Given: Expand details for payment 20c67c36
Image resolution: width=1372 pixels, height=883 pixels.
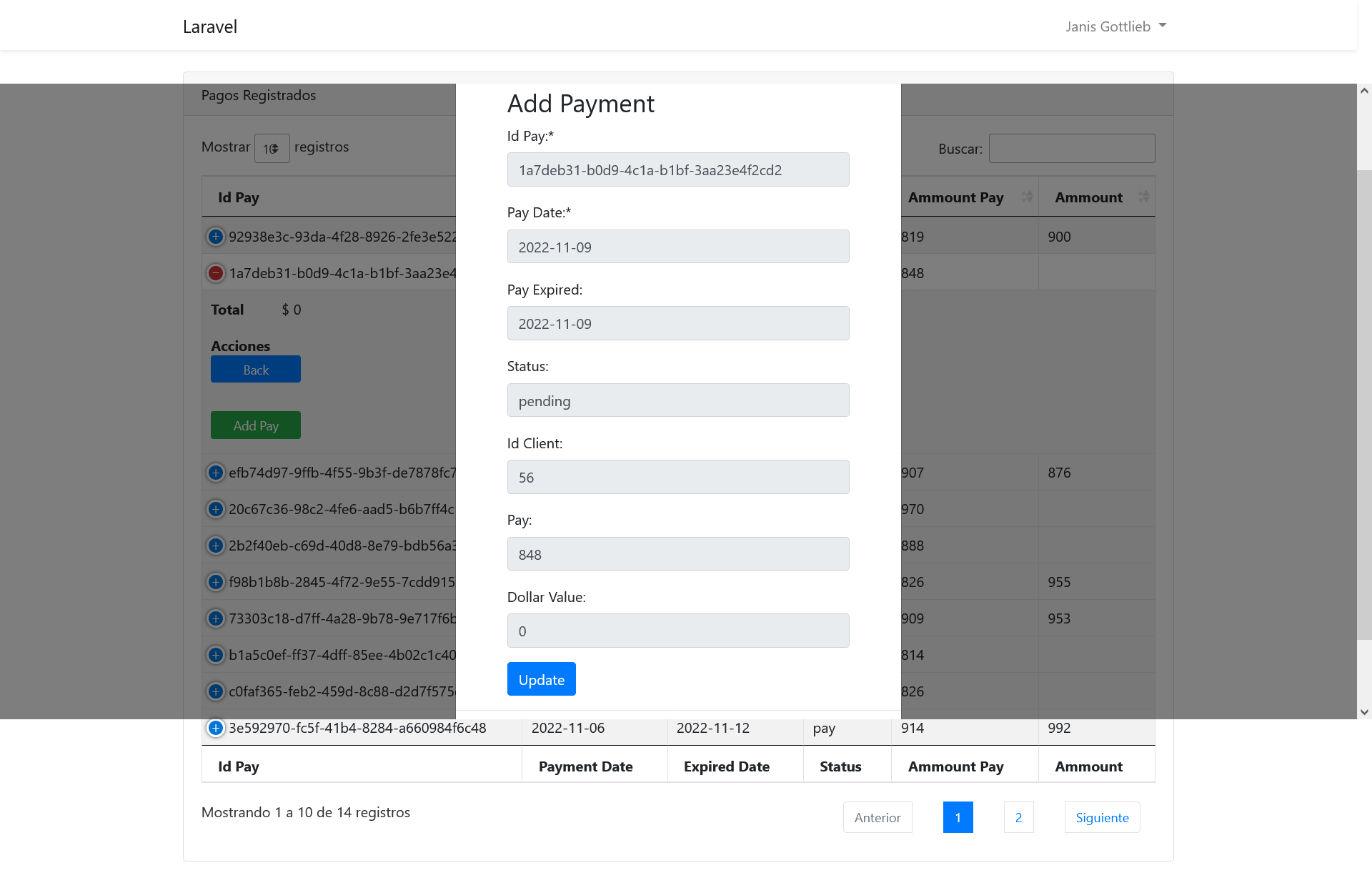Looking at the screenshot, I should [215, 509].
